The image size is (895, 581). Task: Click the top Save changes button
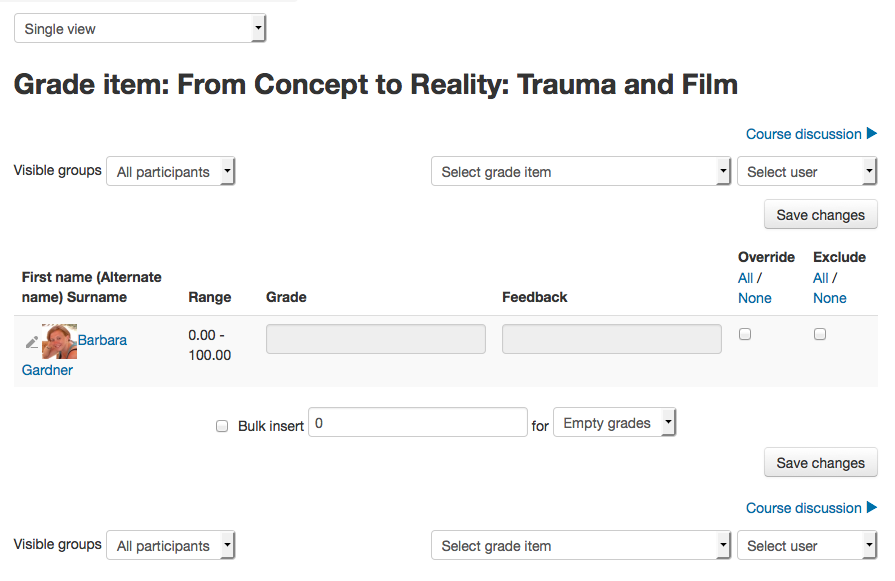pos(820,215)
